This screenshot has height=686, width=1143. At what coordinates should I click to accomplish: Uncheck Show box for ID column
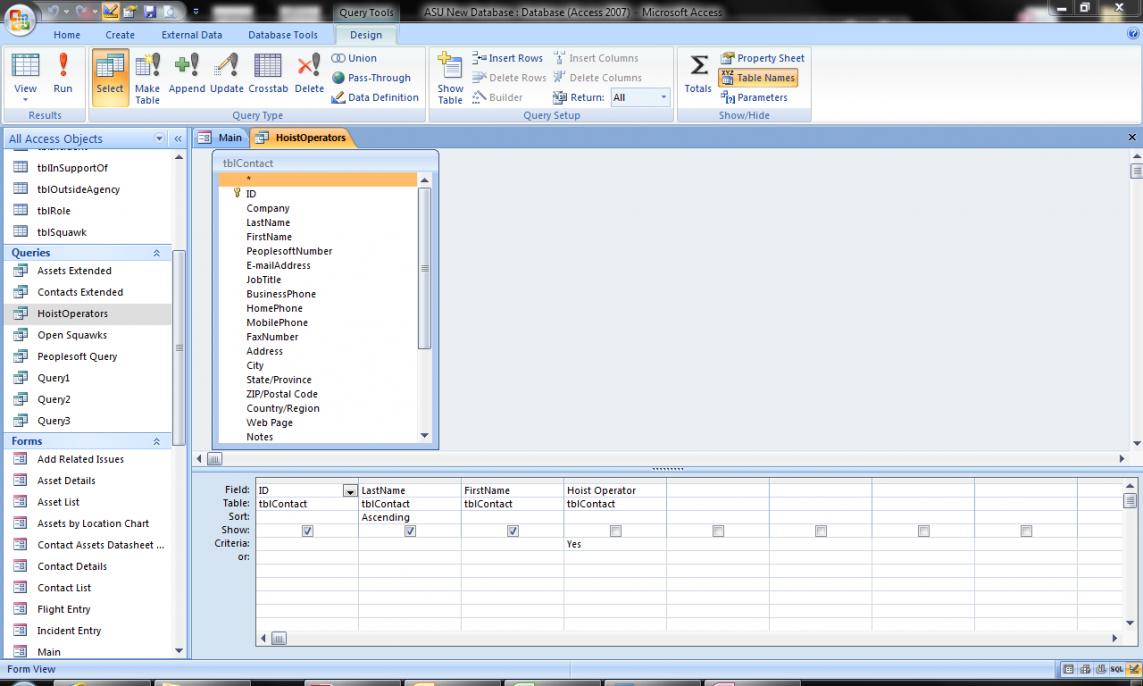point(307,531)
